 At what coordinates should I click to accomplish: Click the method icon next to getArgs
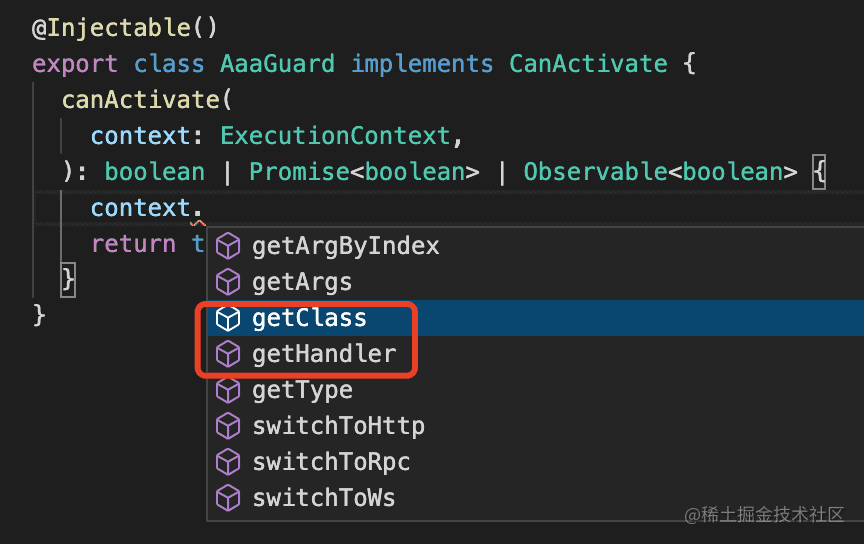(x=229, y=282)
